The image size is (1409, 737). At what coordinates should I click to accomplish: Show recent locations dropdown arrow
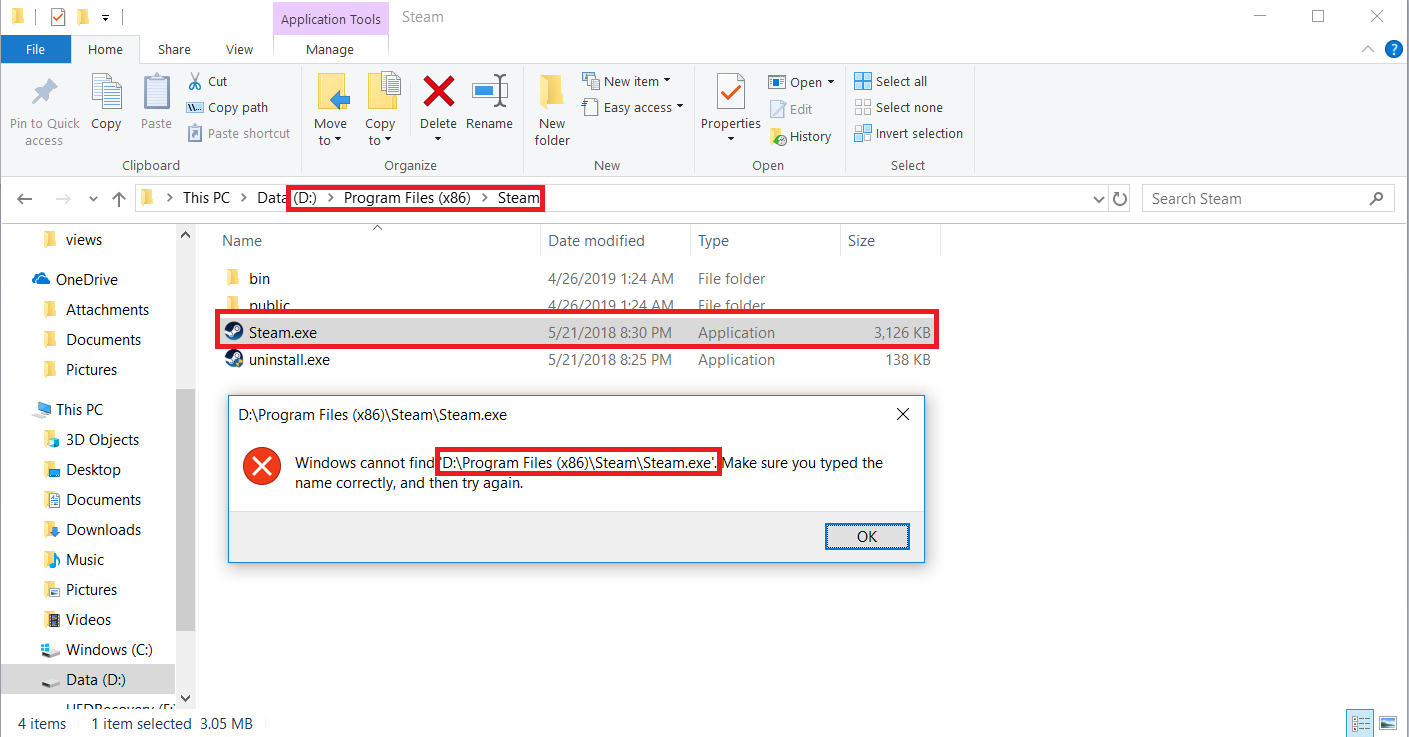tap(93, 199)
